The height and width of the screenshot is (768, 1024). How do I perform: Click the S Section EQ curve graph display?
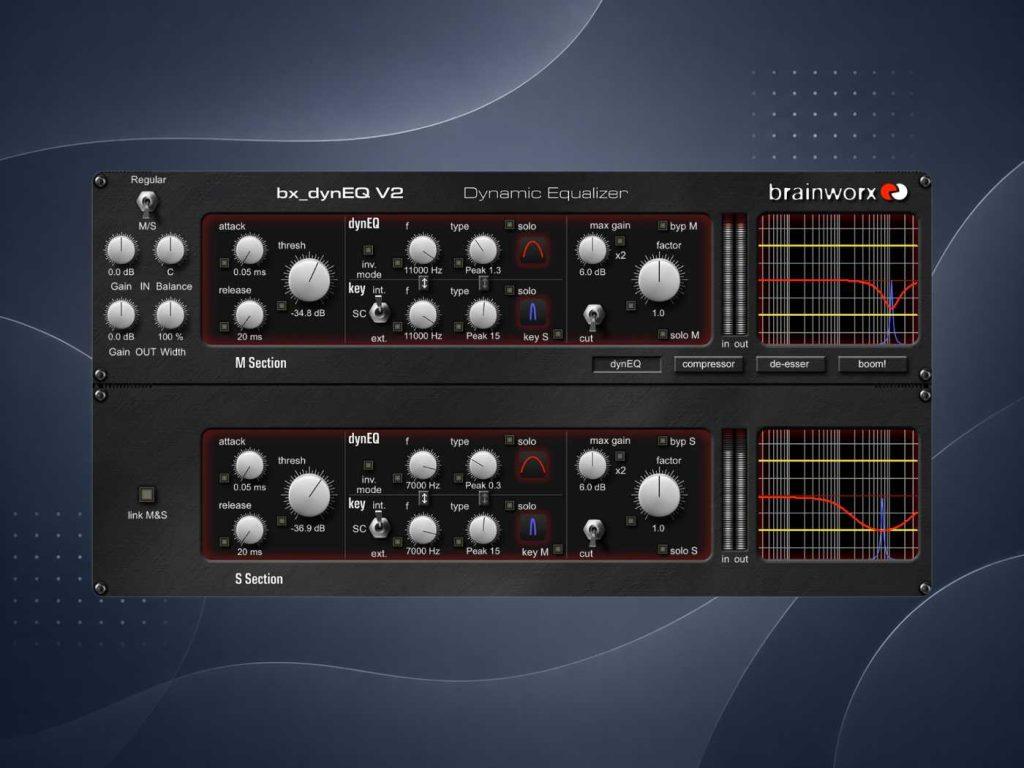point(838,494)
